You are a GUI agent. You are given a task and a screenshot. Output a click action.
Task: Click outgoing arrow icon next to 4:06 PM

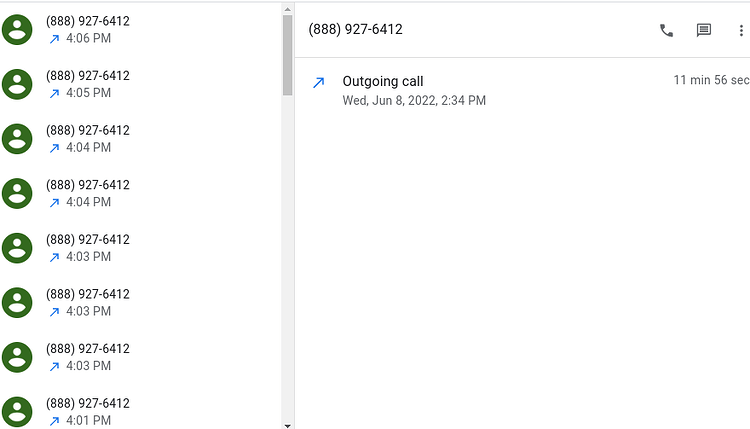[55, 39]
